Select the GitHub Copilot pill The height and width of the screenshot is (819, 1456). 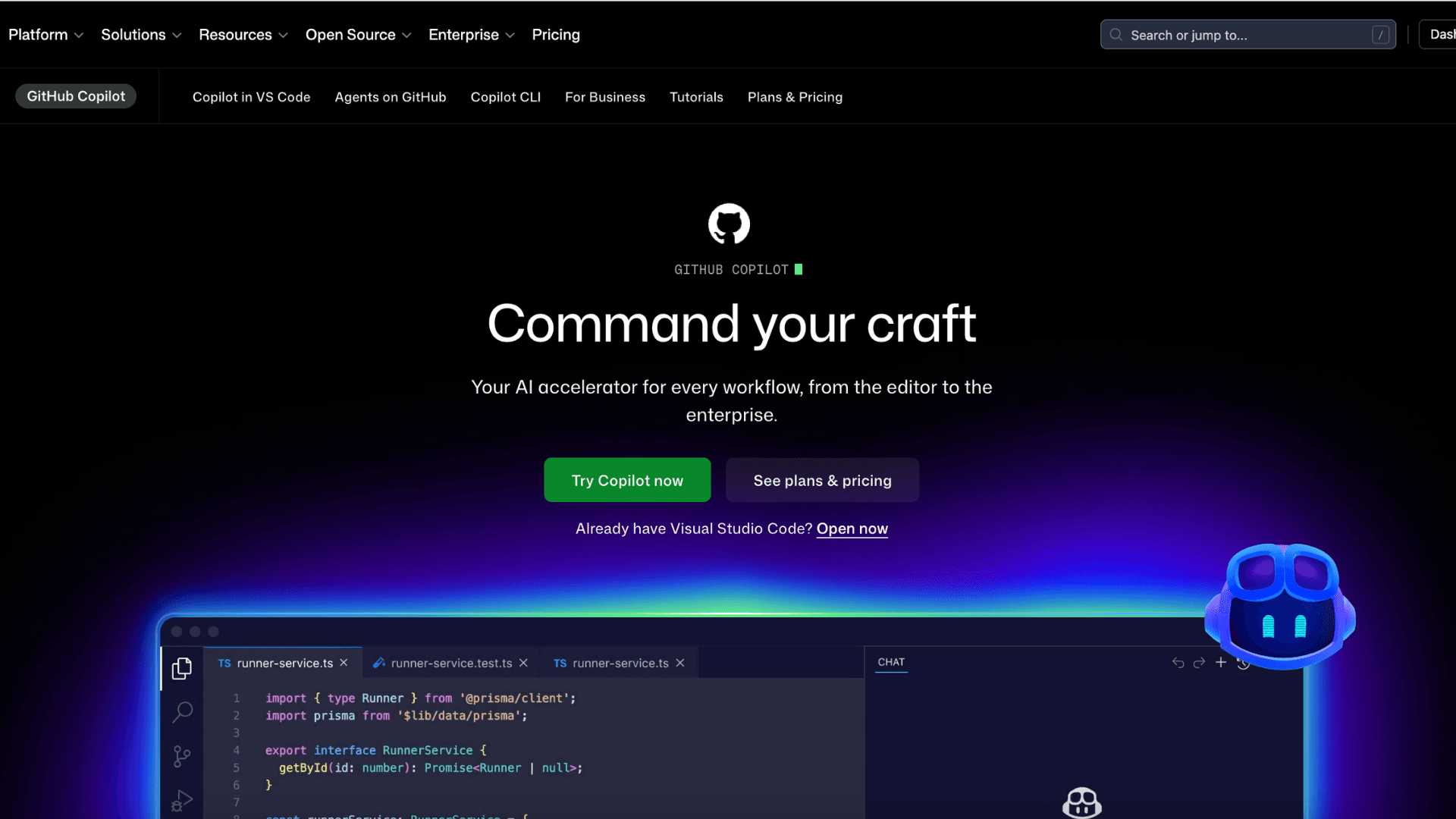pyautogui.click(x=76, y=96)
